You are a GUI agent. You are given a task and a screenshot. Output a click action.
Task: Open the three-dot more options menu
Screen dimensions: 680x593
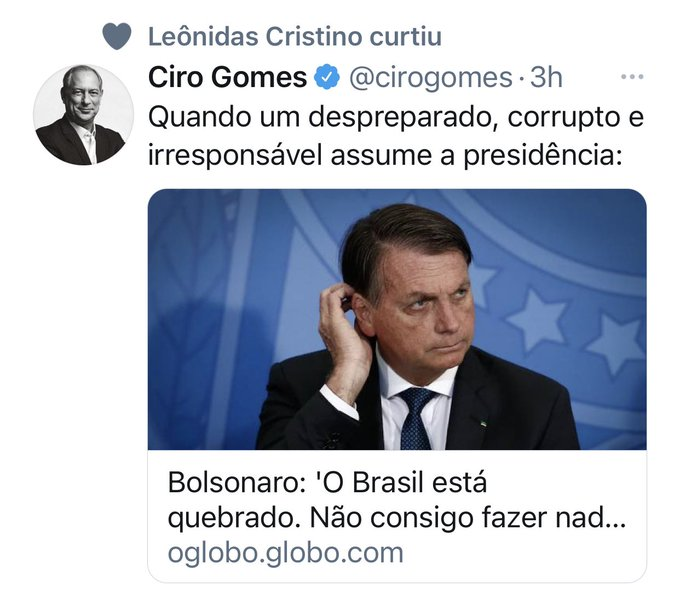(x=632, y=77)
